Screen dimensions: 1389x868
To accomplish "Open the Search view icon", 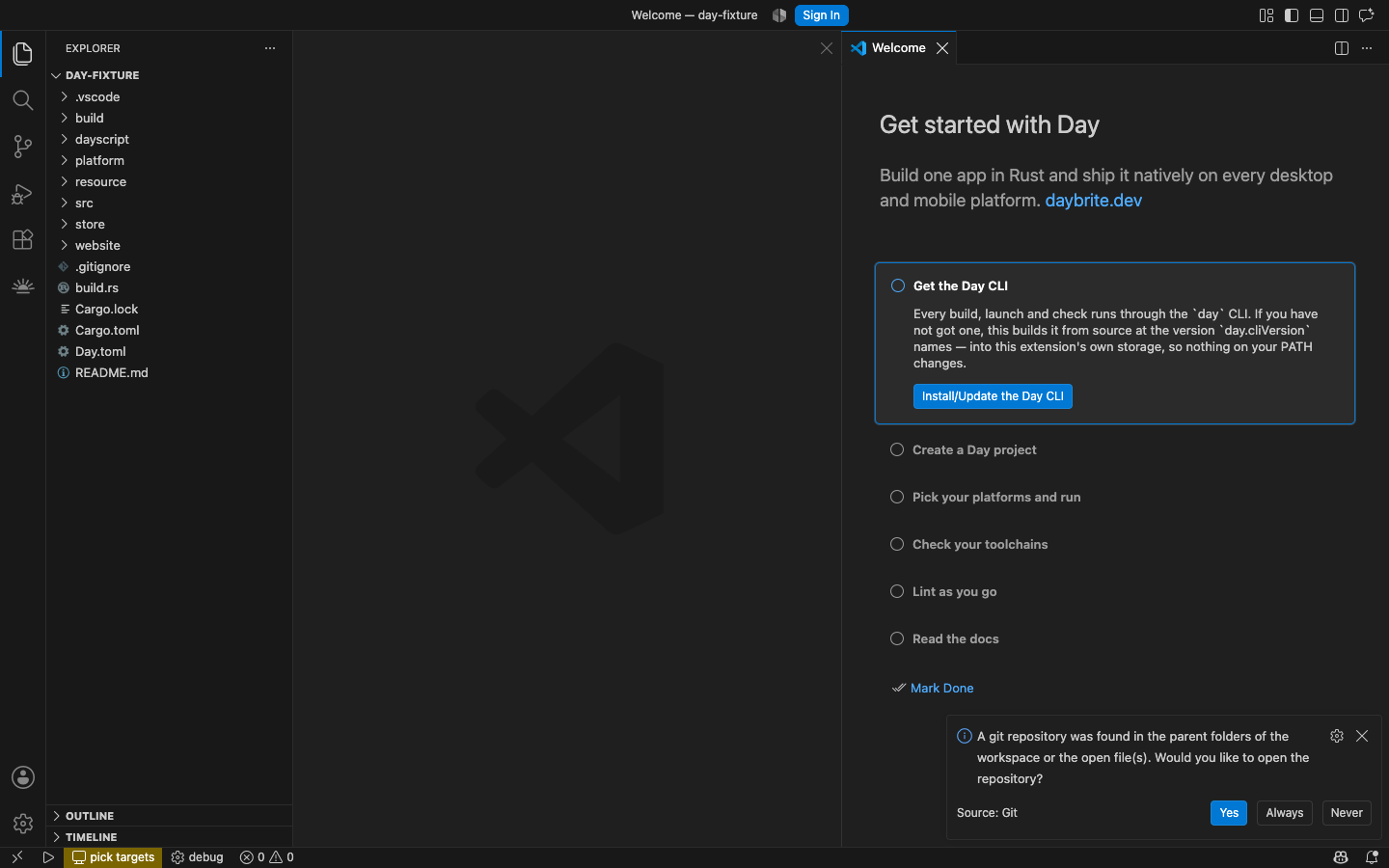I will (23, 100).
